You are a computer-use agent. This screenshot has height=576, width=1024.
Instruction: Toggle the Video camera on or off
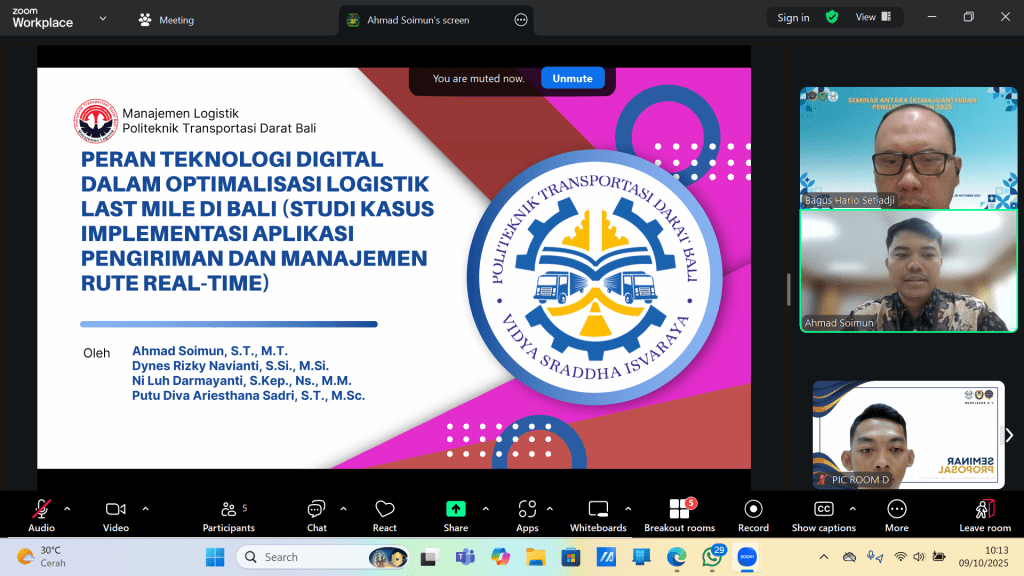pos(116,510)
